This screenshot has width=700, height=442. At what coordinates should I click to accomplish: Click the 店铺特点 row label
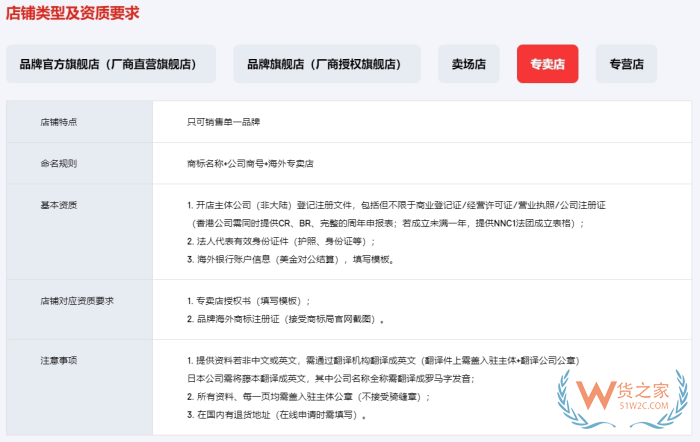[58, 122]
